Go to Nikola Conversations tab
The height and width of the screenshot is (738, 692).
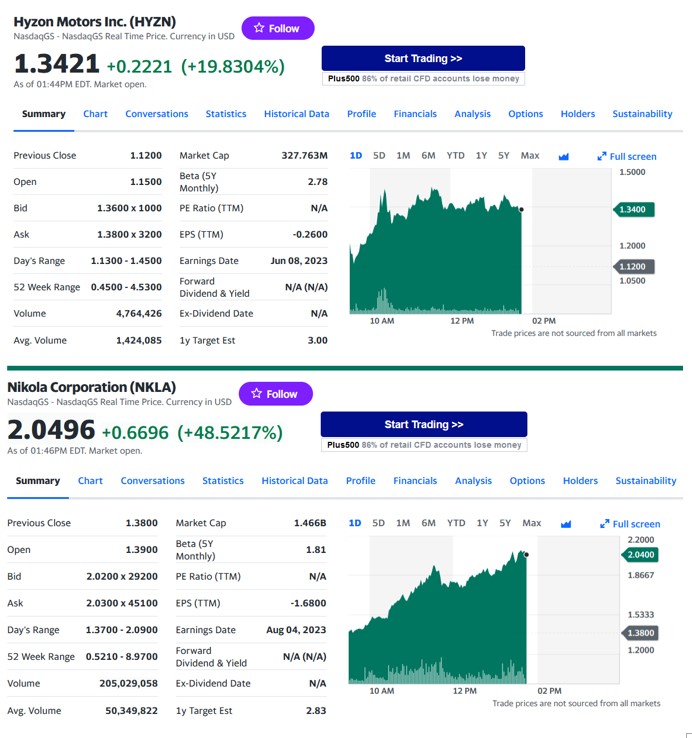pos(152,481)
